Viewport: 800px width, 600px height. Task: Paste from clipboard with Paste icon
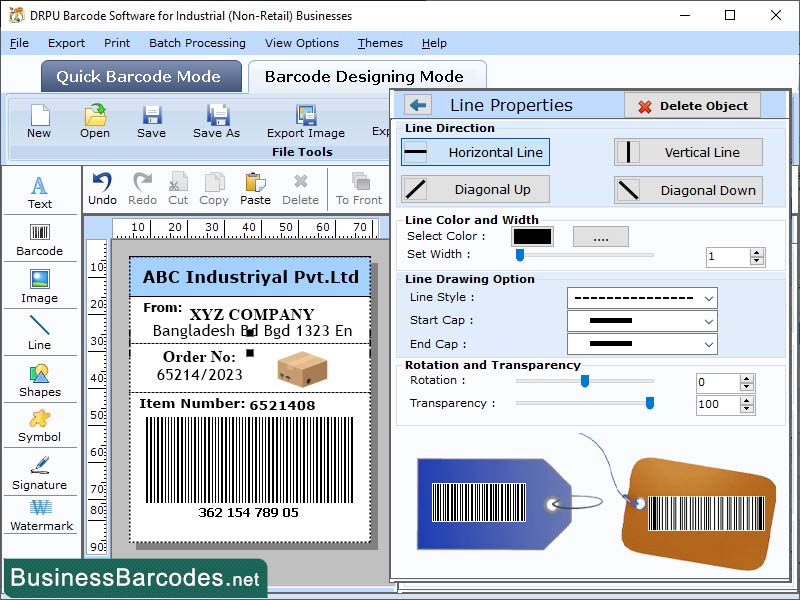click(x=255, y=189)
